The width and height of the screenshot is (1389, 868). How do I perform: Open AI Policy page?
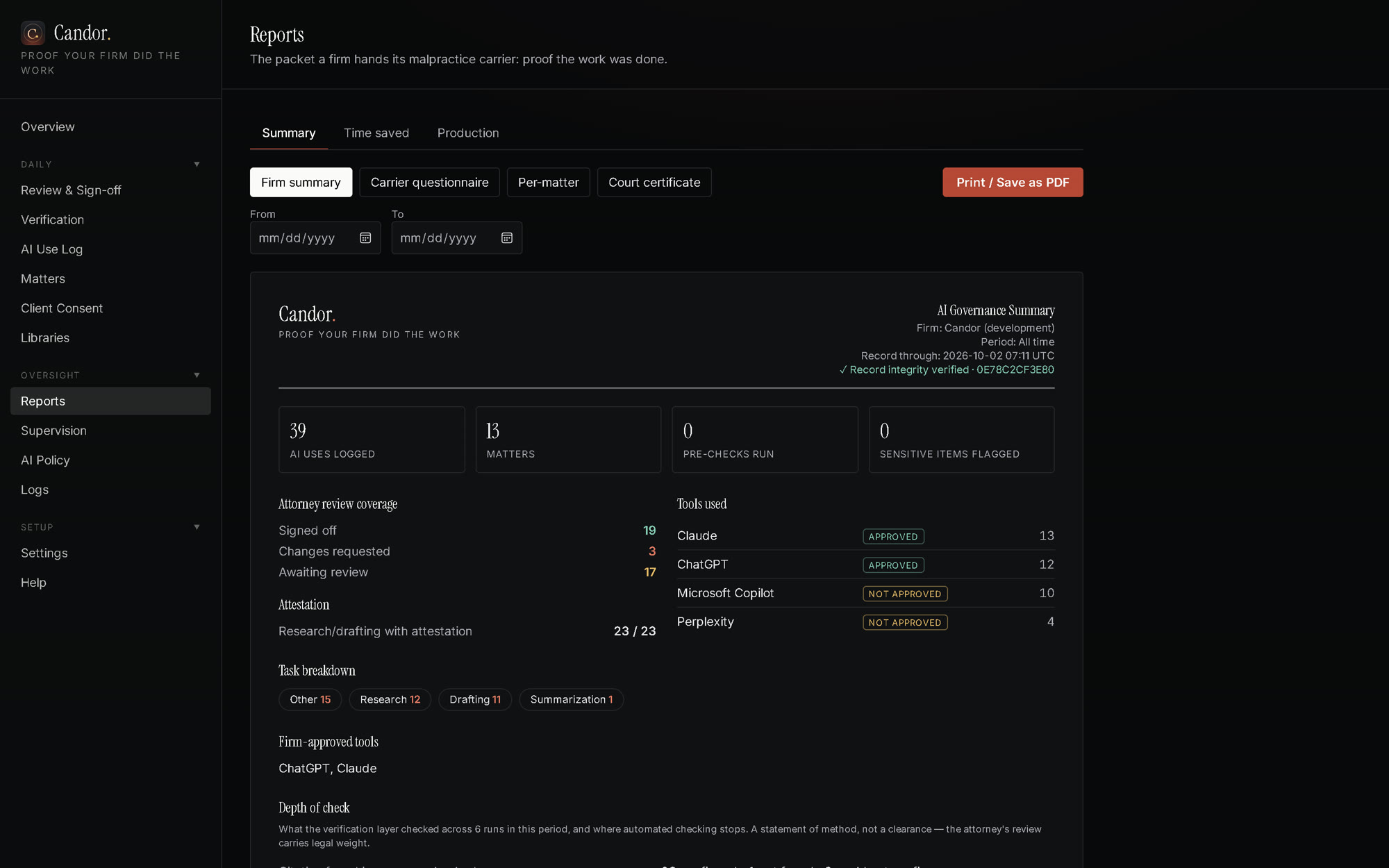pyautogui.click(x=110, y=460)
